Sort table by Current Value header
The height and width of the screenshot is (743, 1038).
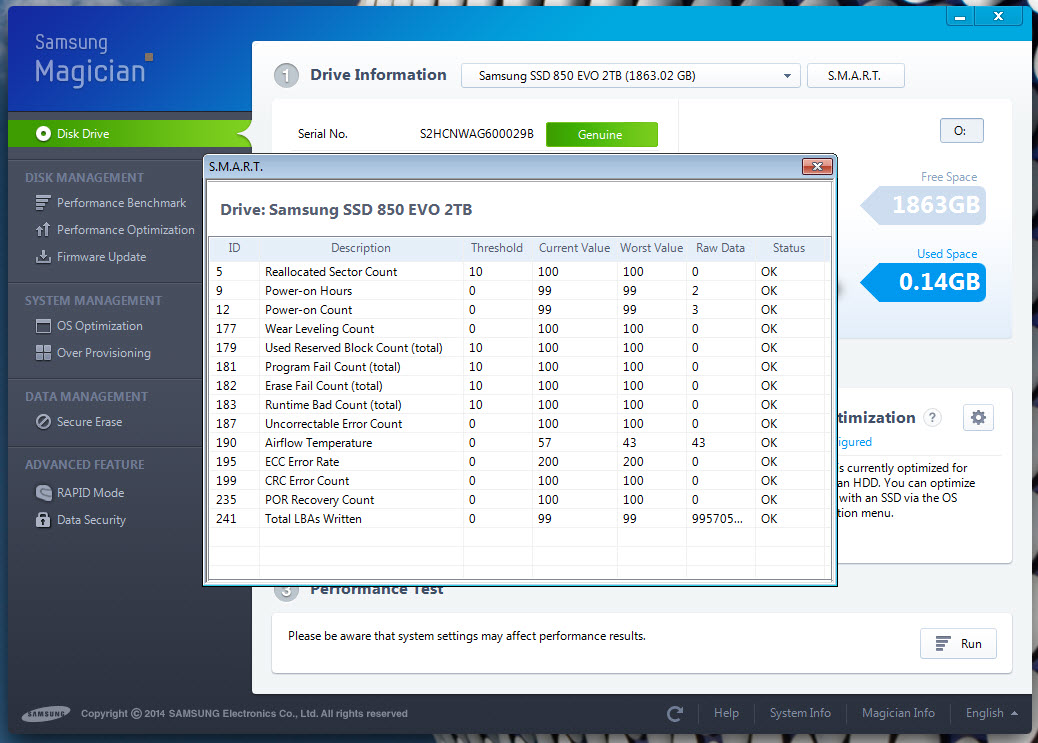[x=574, y=248]
